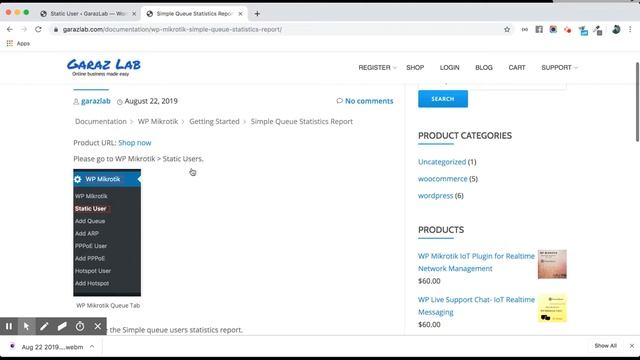Viewport: 640px width, 360px height.
Task: Open a new browser tab
Action: click(x=257, y=13)
